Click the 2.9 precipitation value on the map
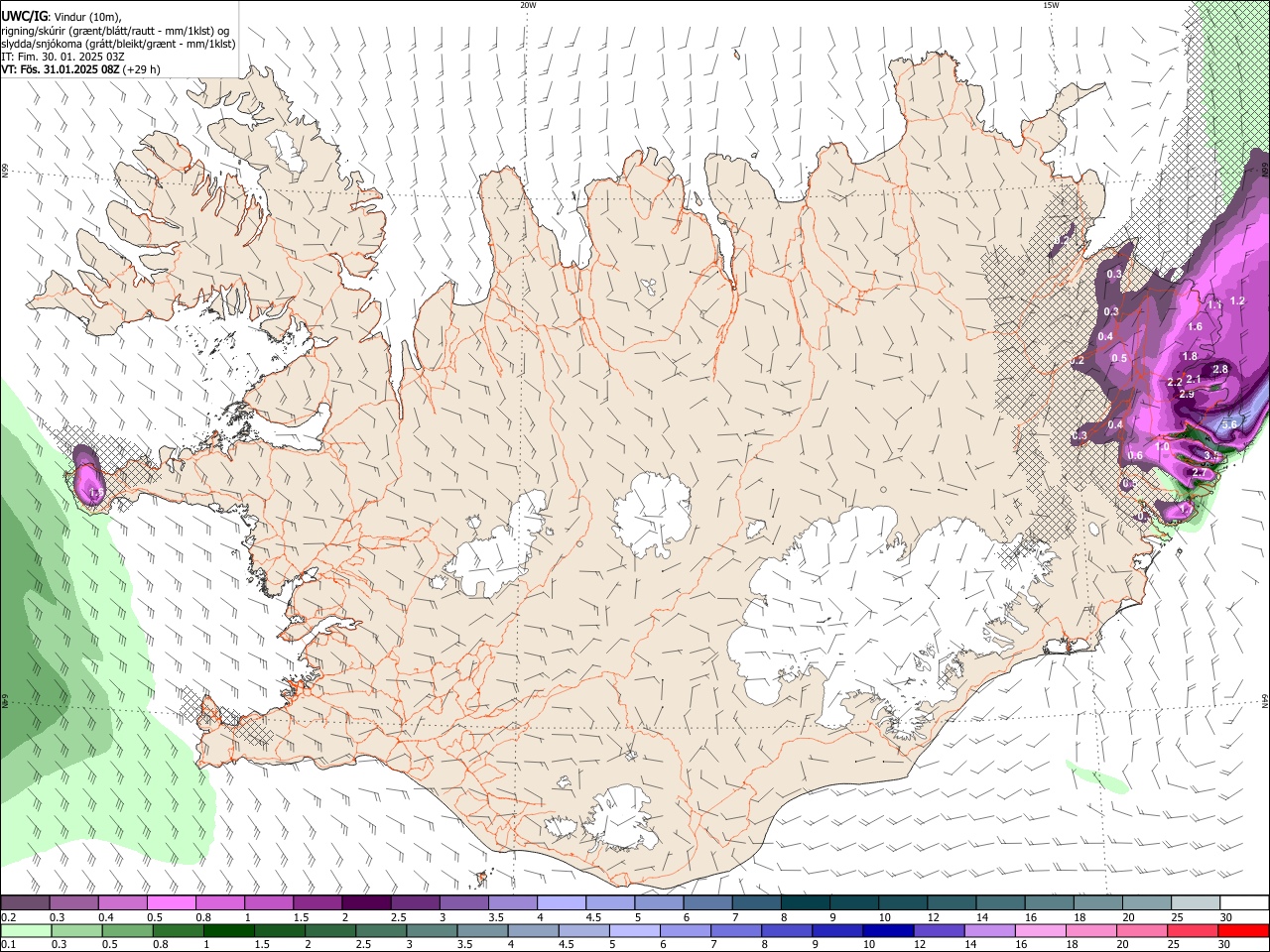 coord(1187,395)
